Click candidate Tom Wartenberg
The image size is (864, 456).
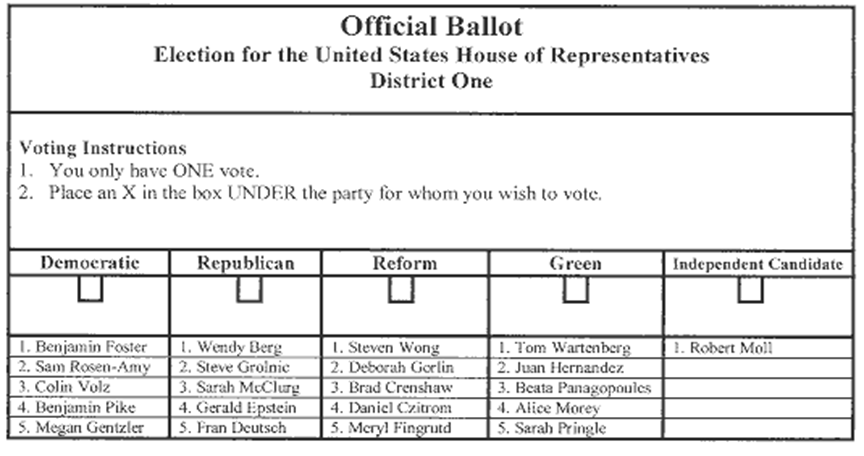pyautogui.click(x=565, y=348)
